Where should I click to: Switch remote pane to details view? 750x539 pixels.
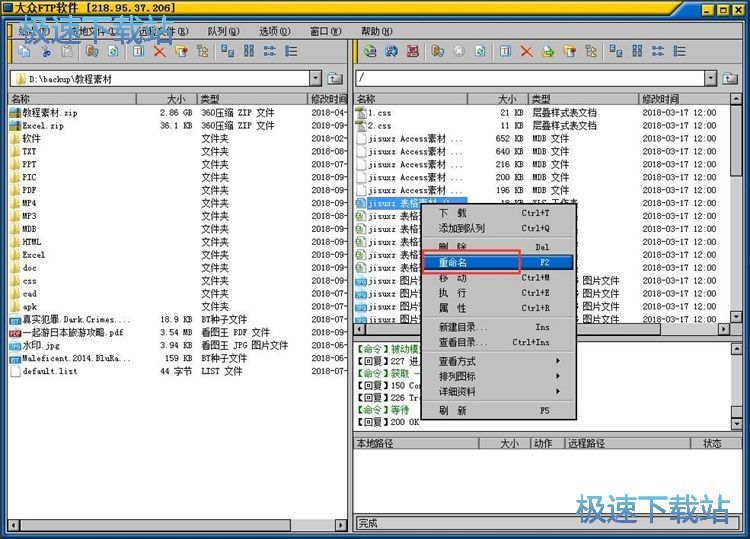679,51
